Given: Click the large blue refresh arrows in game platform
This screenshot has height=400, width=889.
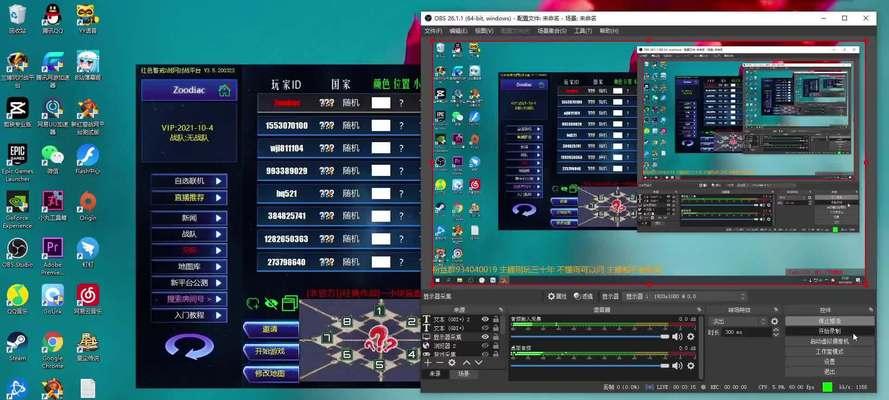Looking at the screenshot, I should click(190, 347).
